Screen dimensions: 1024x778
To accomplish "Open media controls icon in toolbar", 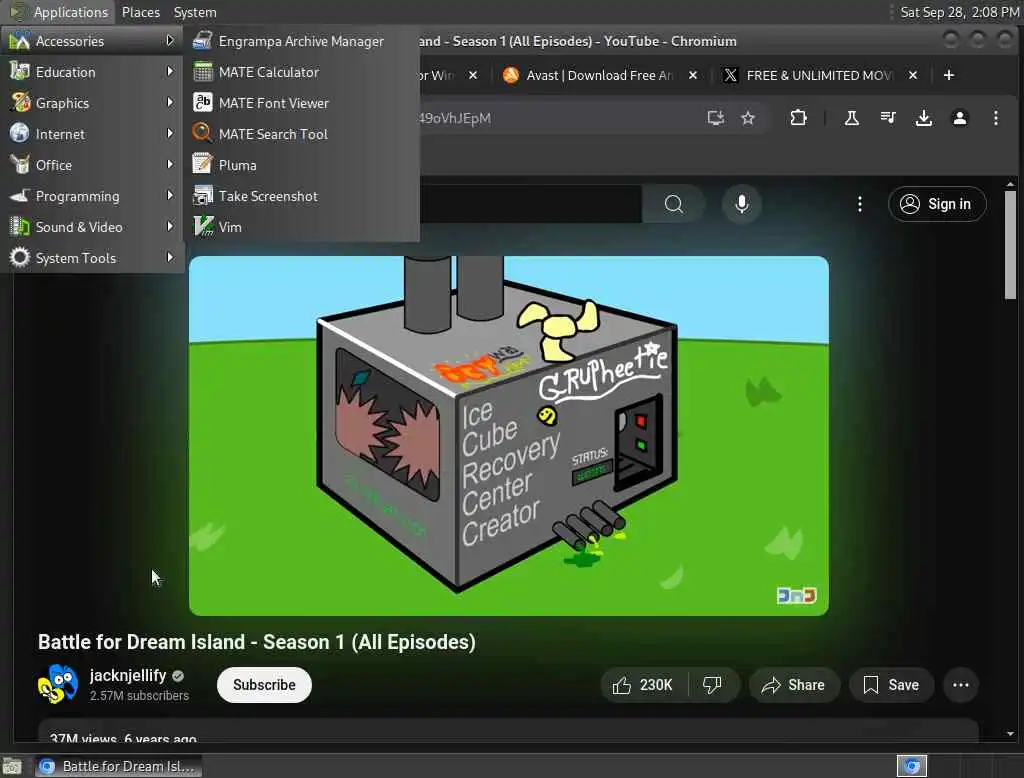I will (888, 118).
